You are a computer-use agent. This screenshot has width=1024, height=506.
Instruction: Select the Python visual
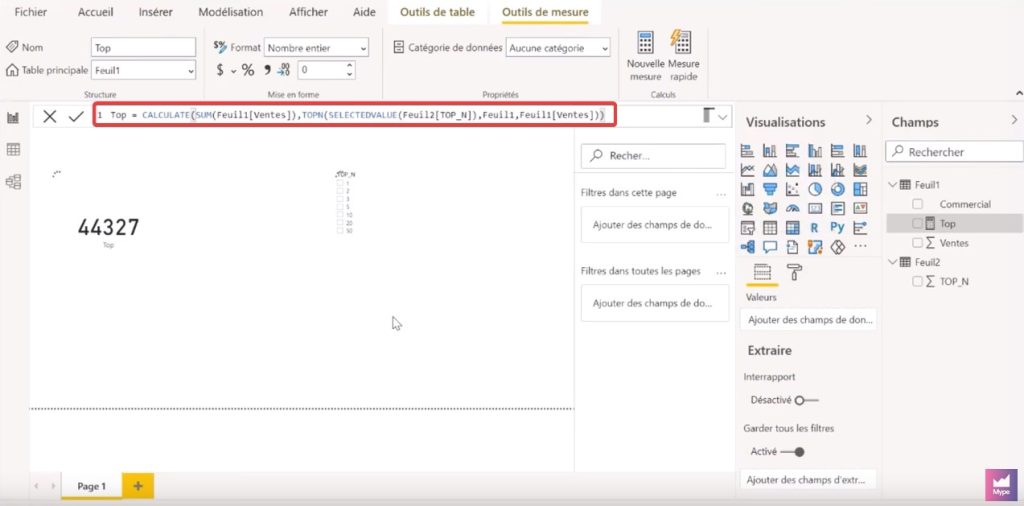click(x=838, y=228)
